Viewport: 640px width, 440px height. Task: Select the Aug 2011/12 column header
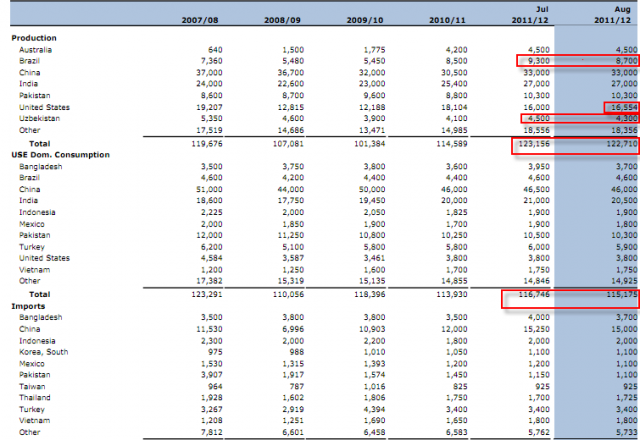point(613,15)
